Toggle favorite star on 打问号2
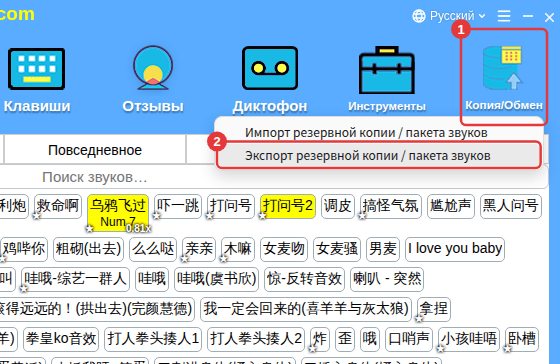The height and width of the screenshot is (364, 560). coord(262,216)
